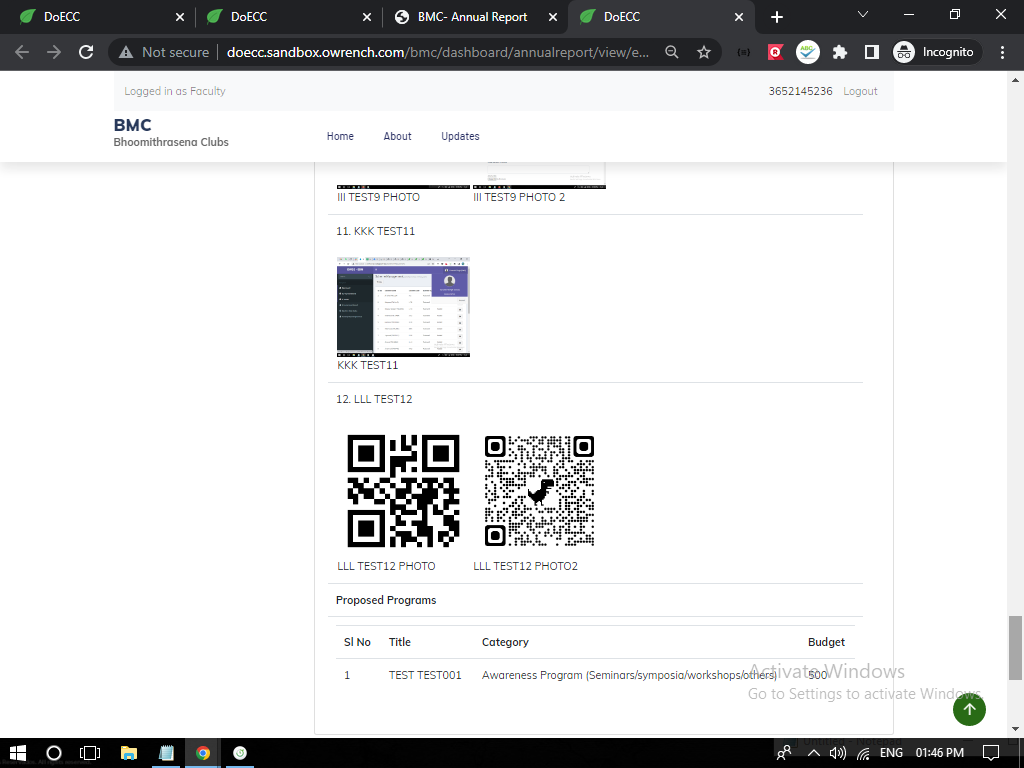
Task: Open a new browser tab
Action: coord(777,17)
